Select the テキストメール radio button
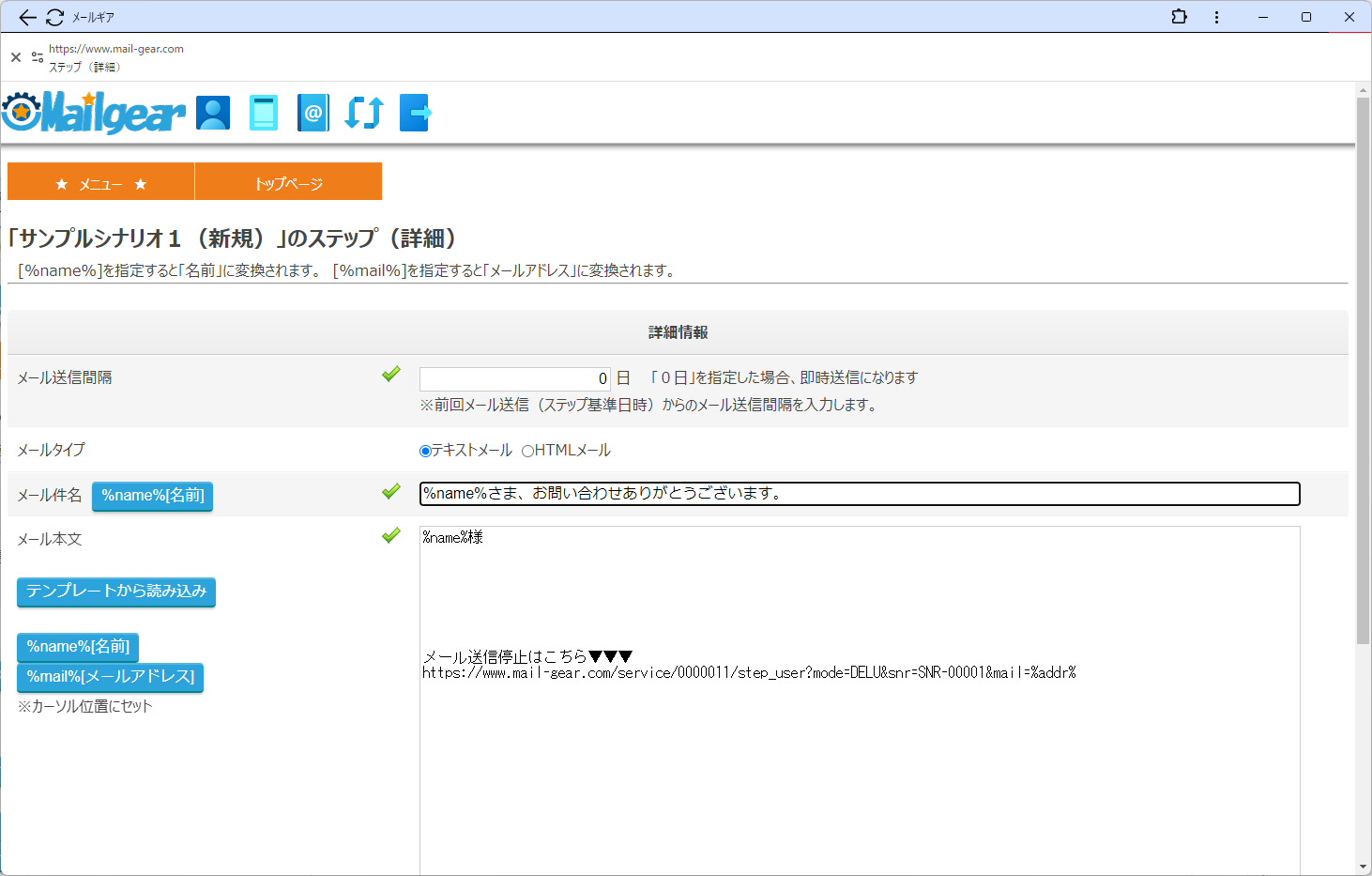 [x=425, y=451]
